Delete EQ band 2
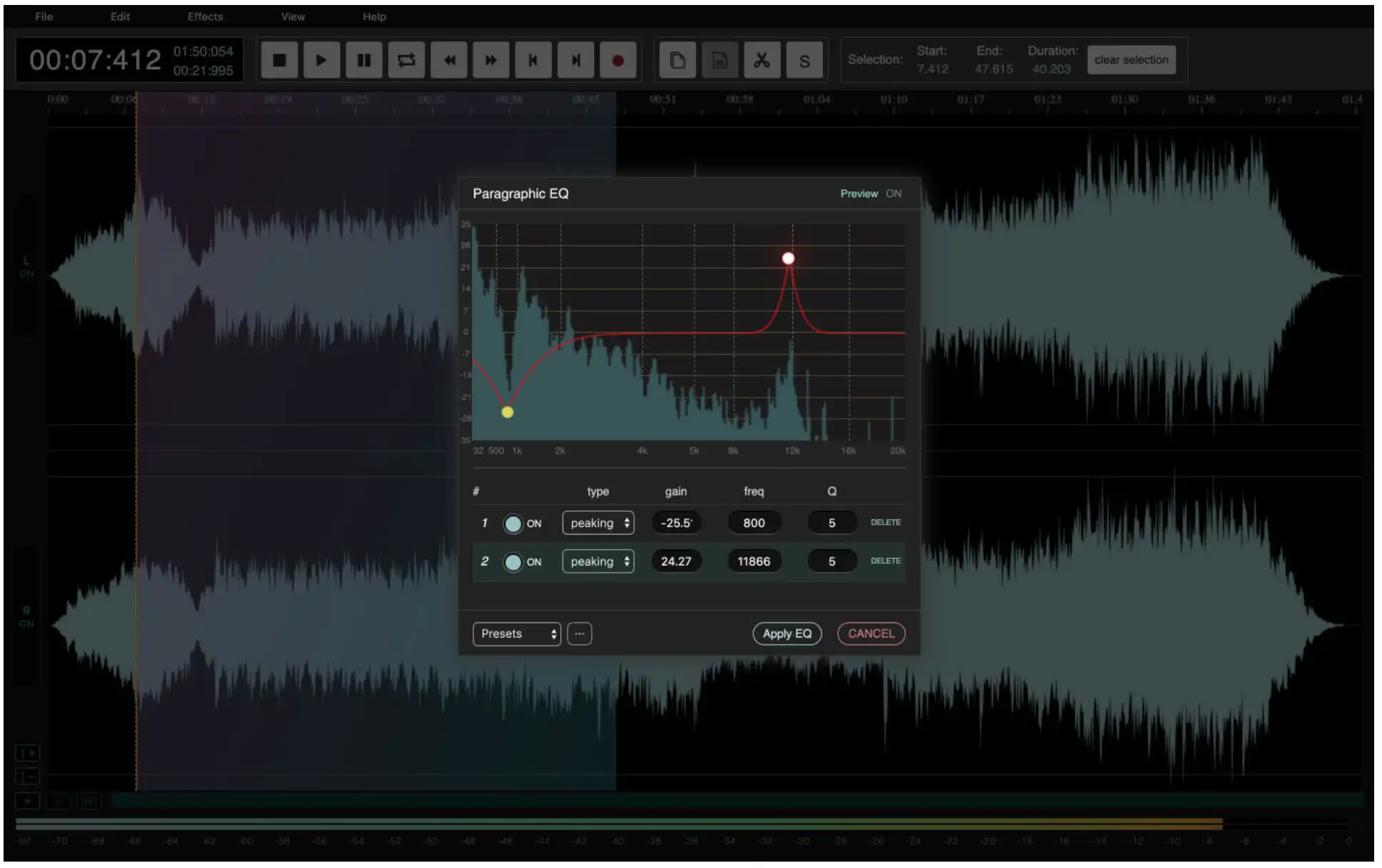This screenshot has width=1382, height=868. (885, 561)
